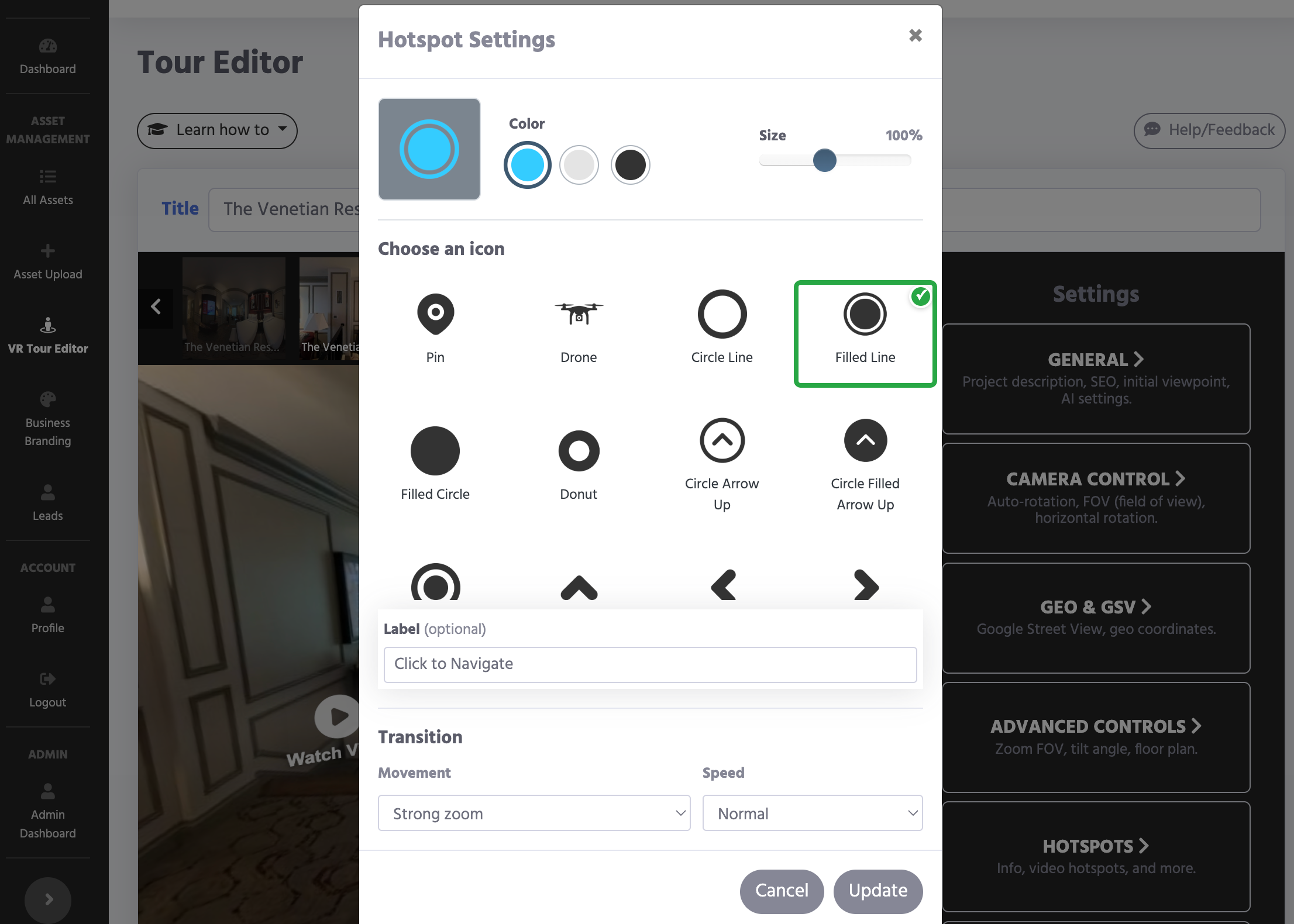Expand ADVANCED CONTROLS settings
1294x924 pixels.
point(1096,737)
